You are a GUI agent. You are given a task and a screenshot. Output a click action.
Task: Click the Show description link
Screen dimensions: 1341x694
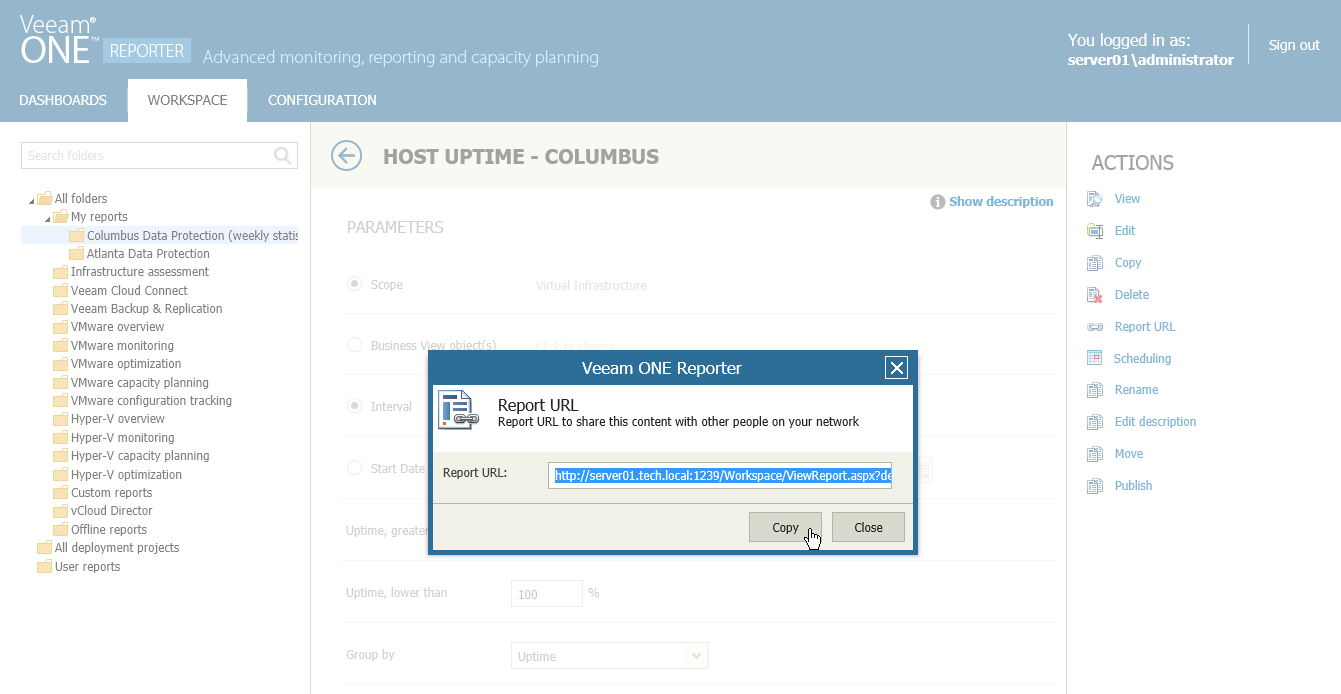pos(1001,202)
